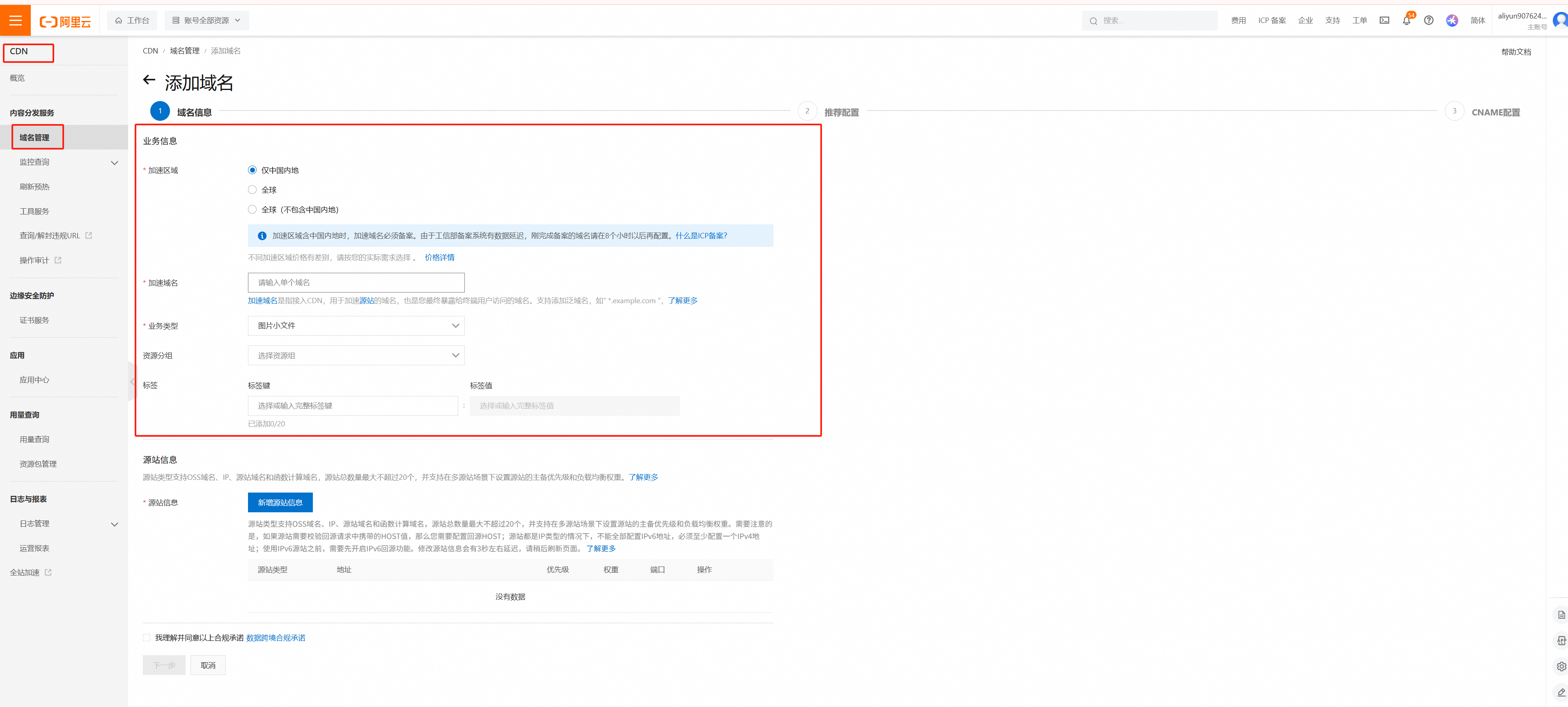Click the help question mark icon
This screenshot has height=707, width=1568.
(x=1429, y=21)
